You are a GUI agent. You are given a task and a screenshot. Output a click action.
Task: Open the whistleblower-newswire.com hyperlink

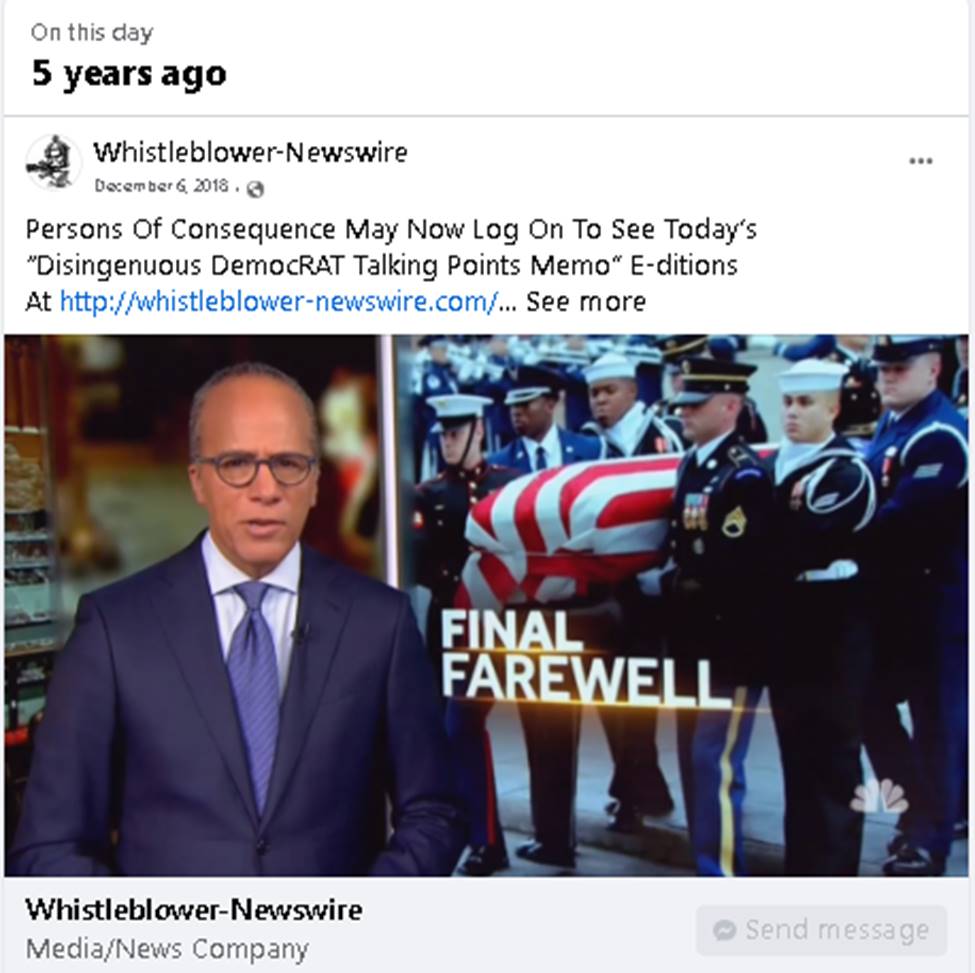278,302
